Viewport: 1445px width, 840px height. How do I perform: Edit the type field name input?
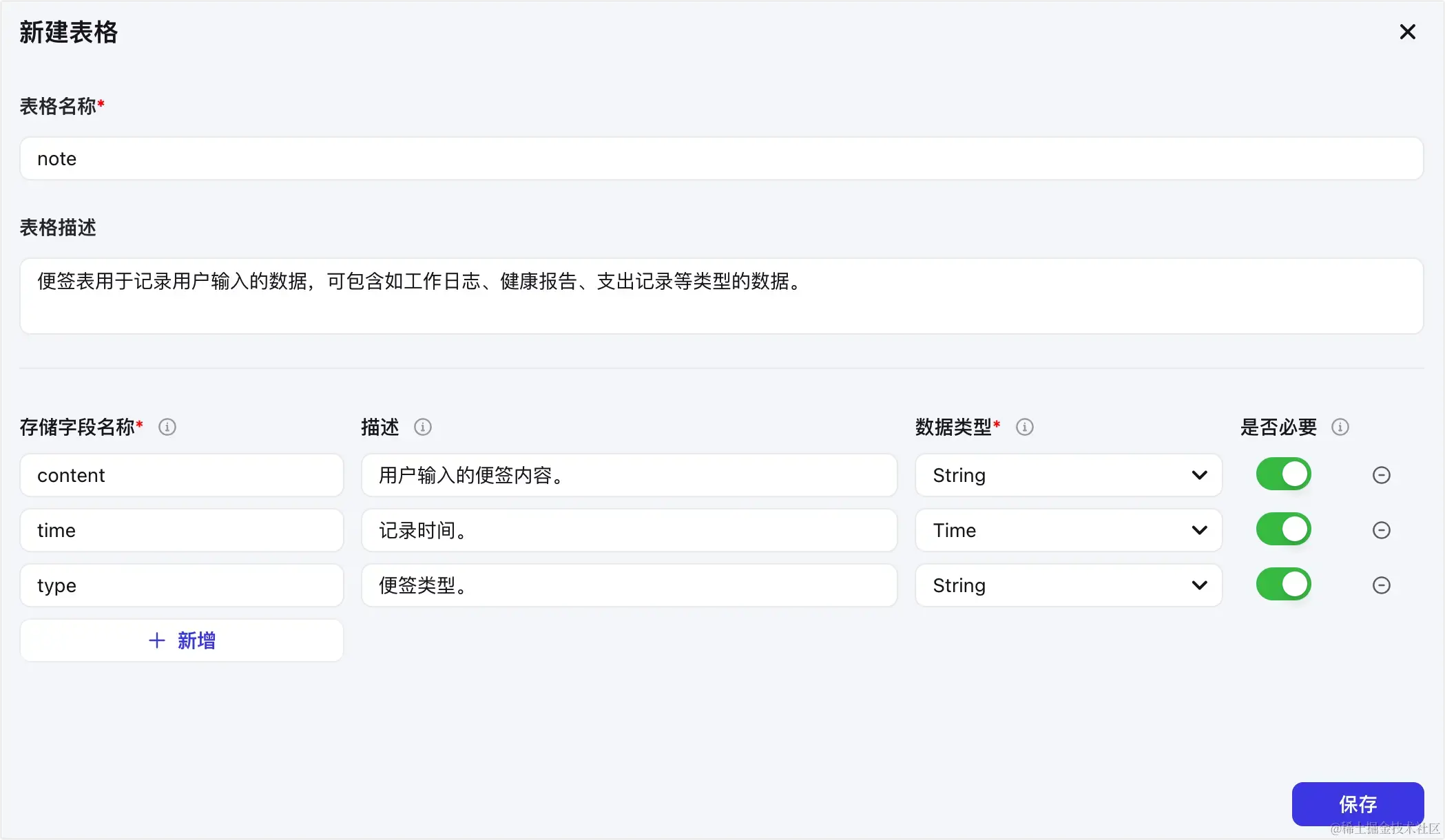click(x=182, y=585)
